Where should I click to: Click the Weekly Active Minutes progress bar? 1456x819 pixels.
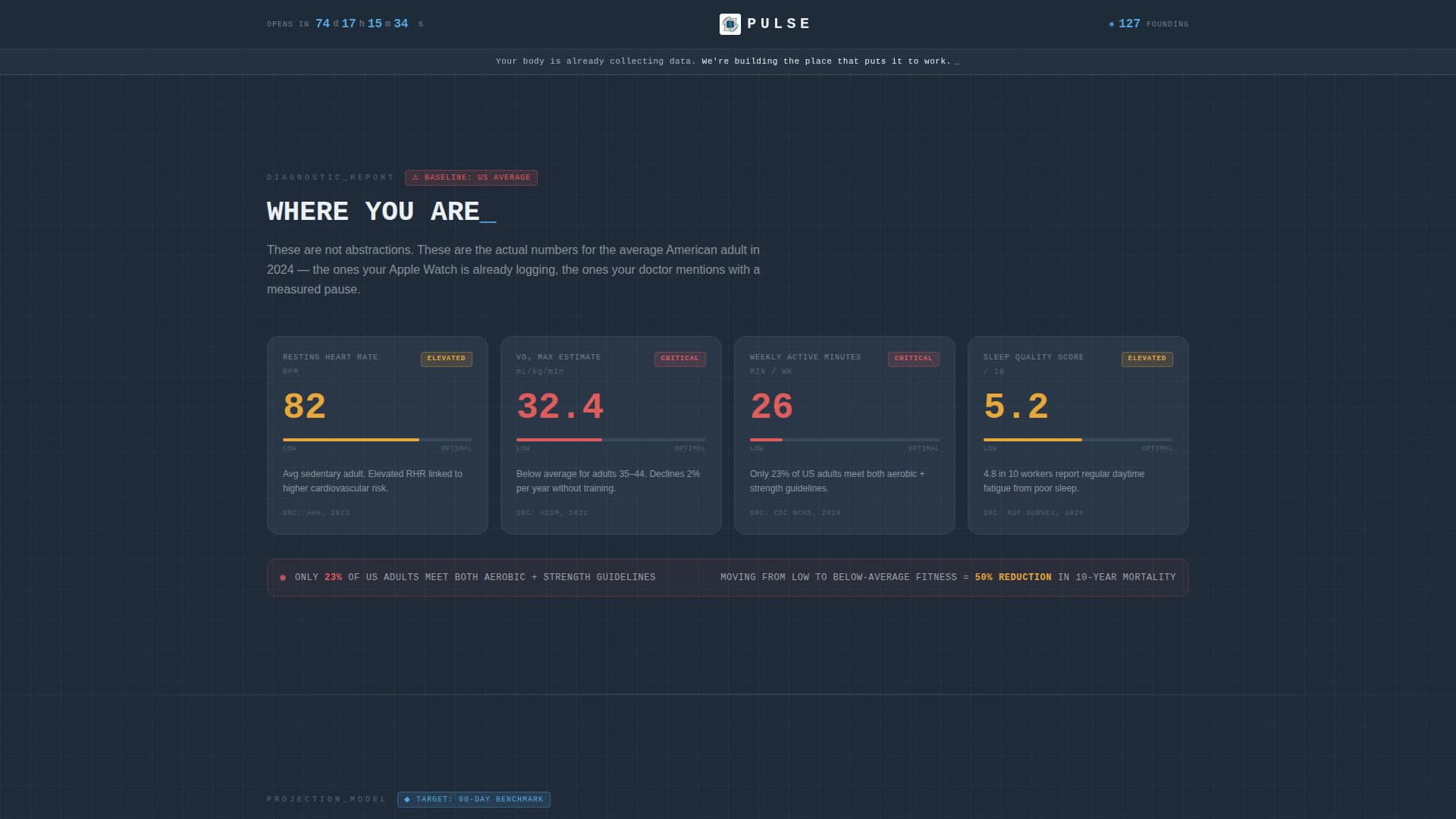(x=845, y=440)
